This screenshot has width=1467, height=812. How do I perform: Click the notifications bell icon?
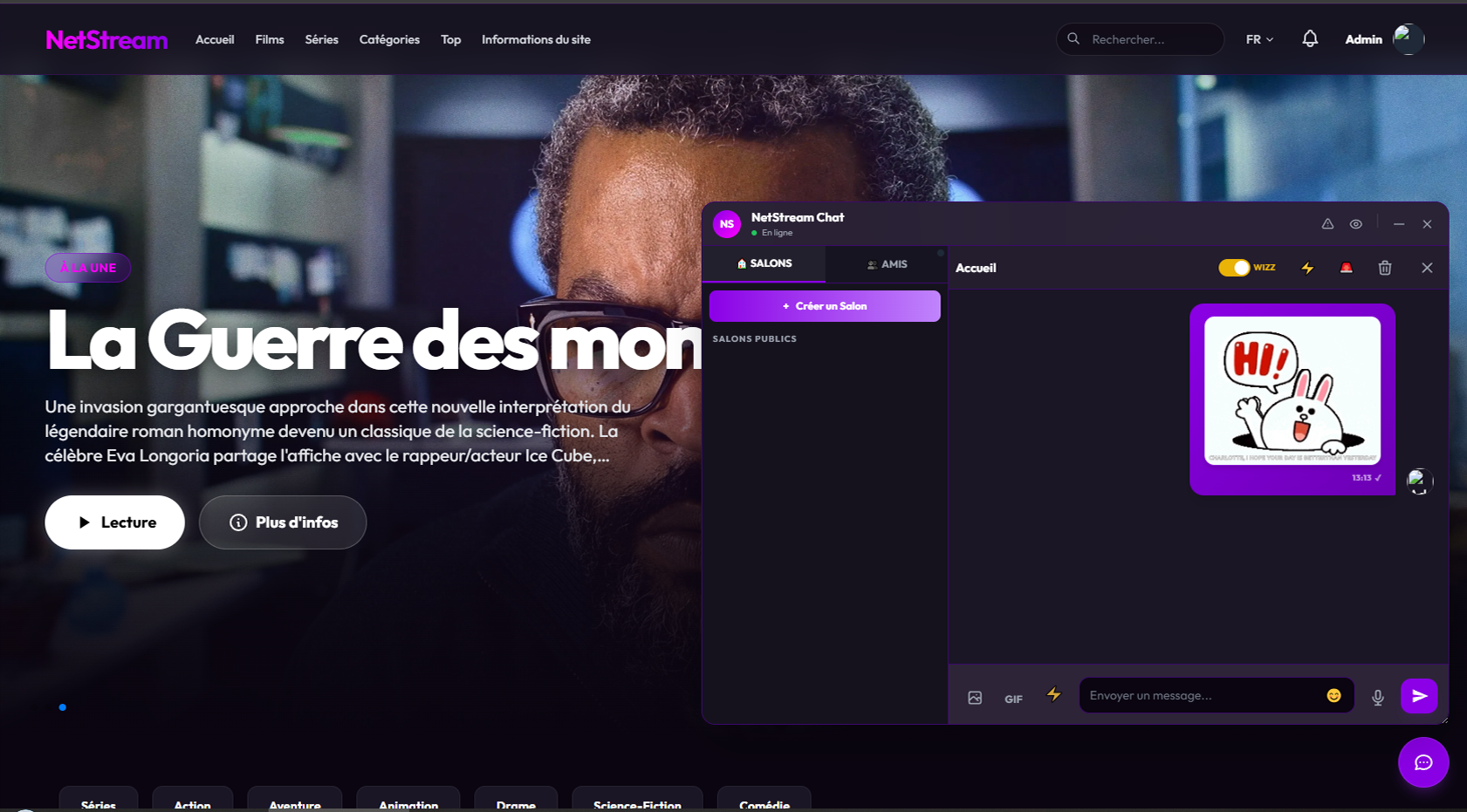[1309, 39]
